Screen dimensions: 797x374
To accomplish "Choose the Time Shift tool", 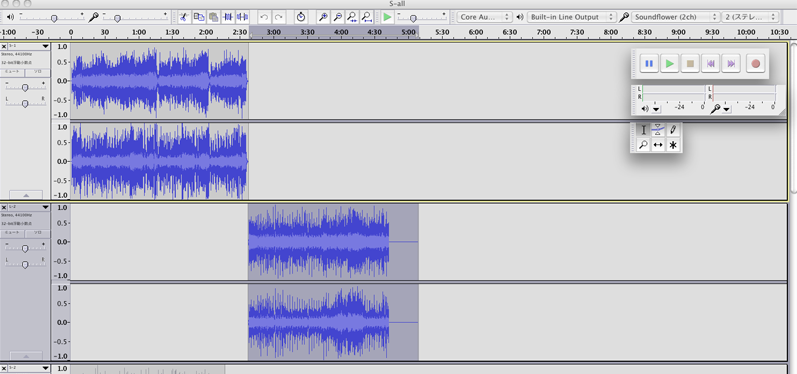I will click(658, 145).
